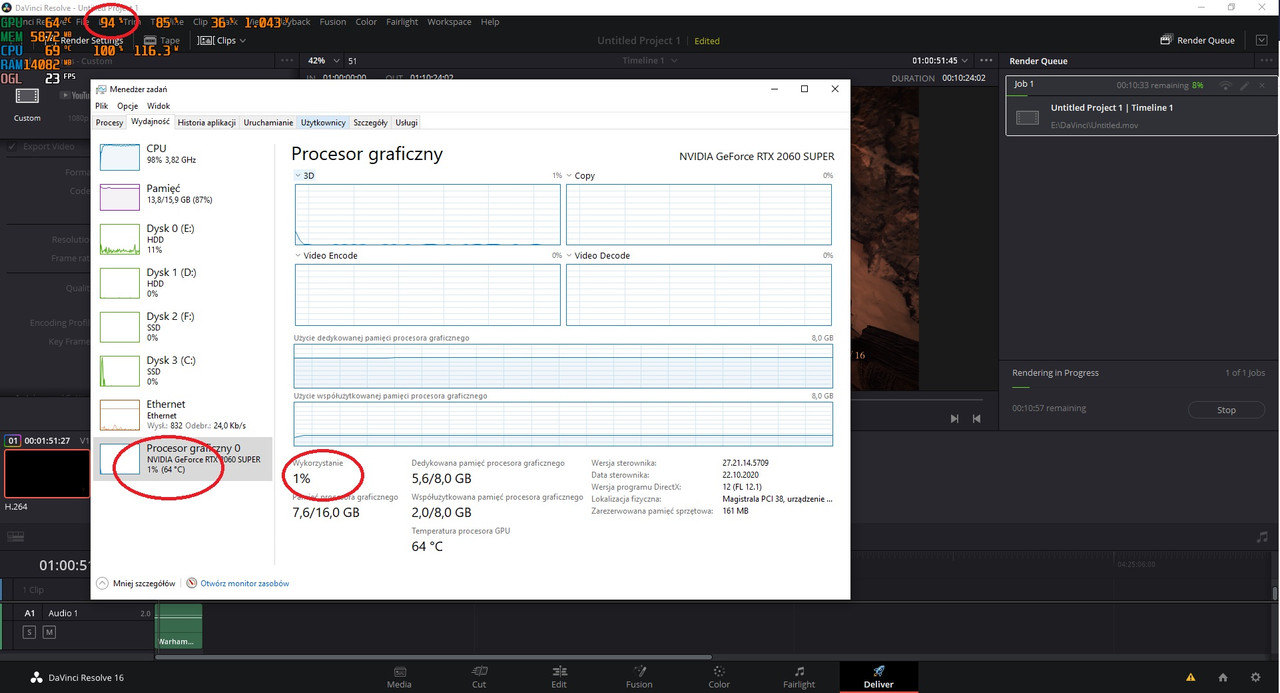Select the Deliver page
The width and height of the screenshot is (1280, 693).
click(x=879, y=677)
